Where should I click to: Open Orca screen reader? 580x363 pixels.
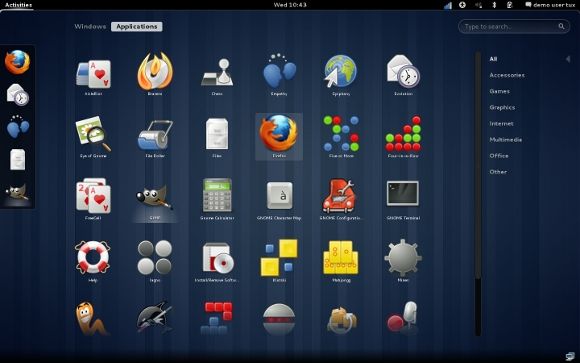155,317
